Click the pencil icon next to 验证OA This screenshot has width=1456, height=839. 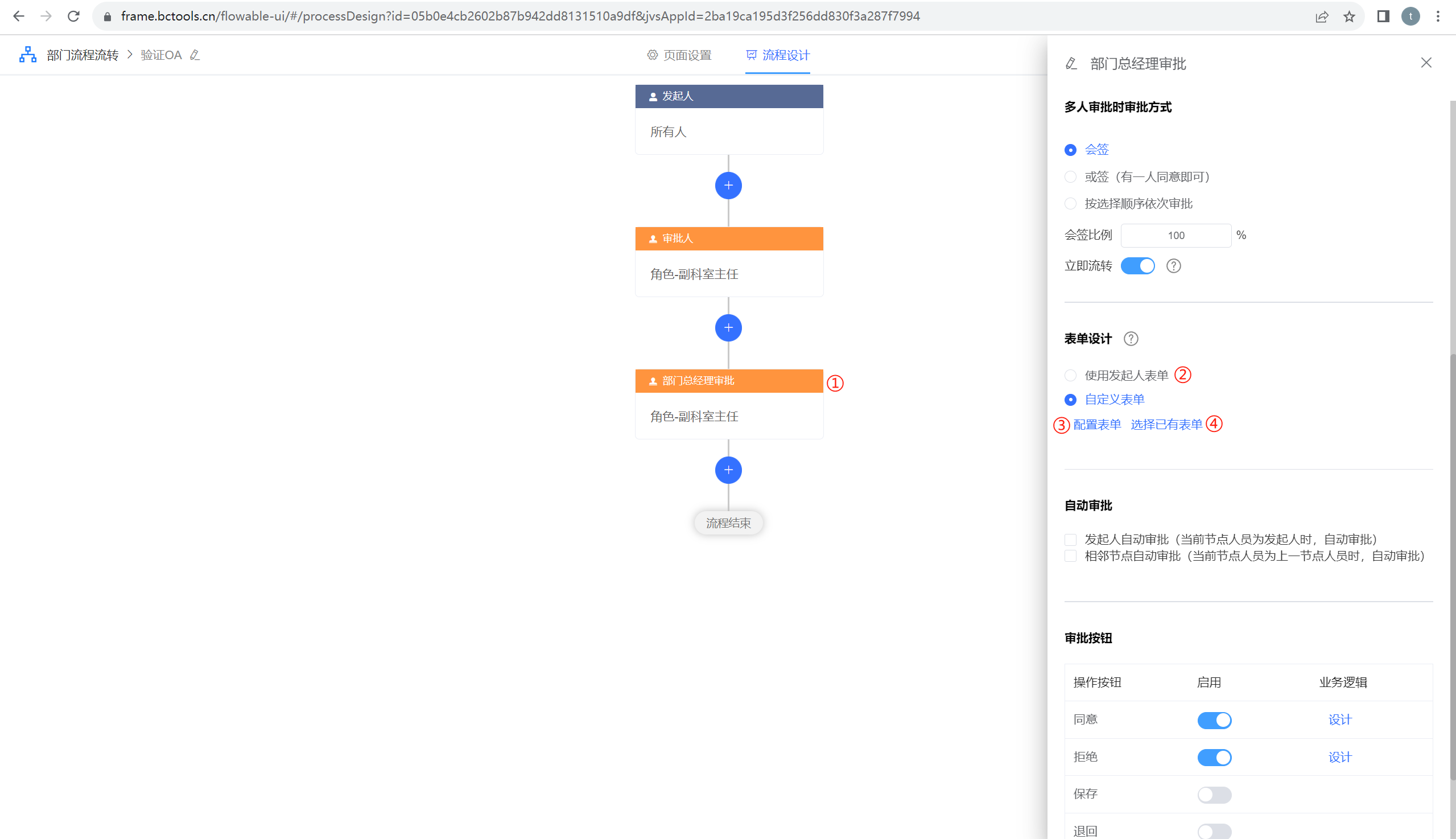[x=195, y=55]
